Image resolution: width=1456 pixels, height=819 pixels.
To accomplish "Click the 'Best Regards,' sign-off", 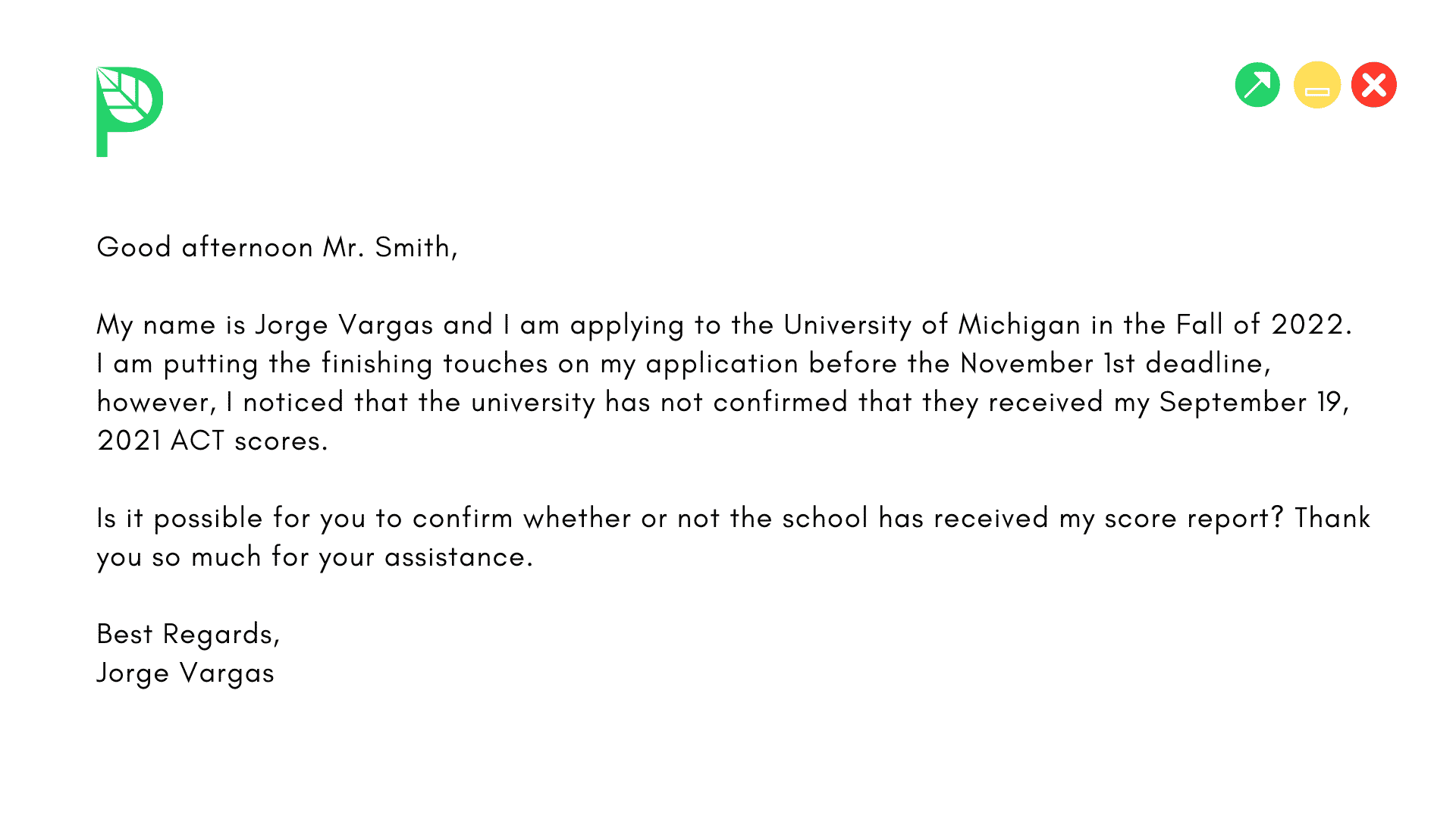I will point(188,634).
